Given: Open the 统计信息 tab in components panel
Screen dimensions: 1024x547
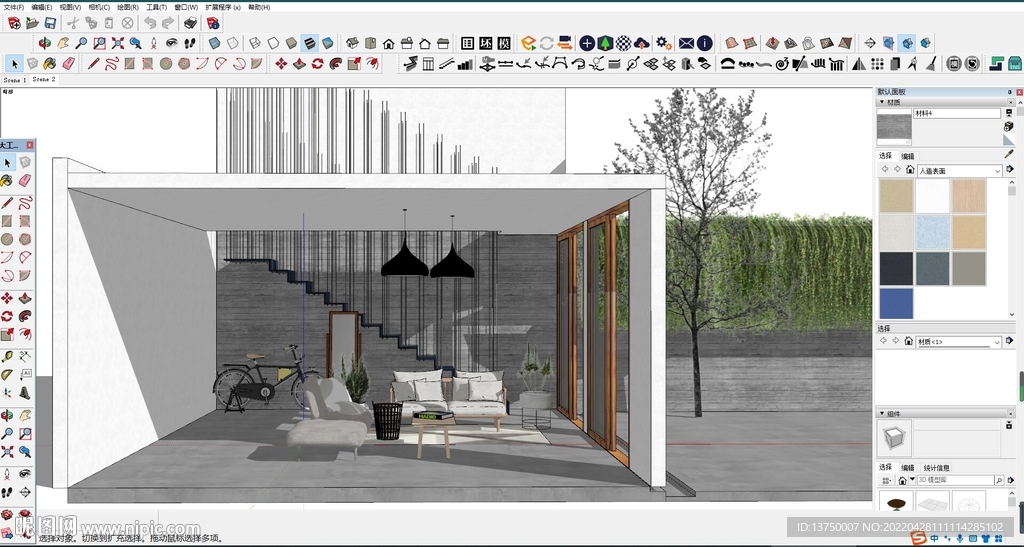Looking at the screenshot, I should [x=936, y=467].
